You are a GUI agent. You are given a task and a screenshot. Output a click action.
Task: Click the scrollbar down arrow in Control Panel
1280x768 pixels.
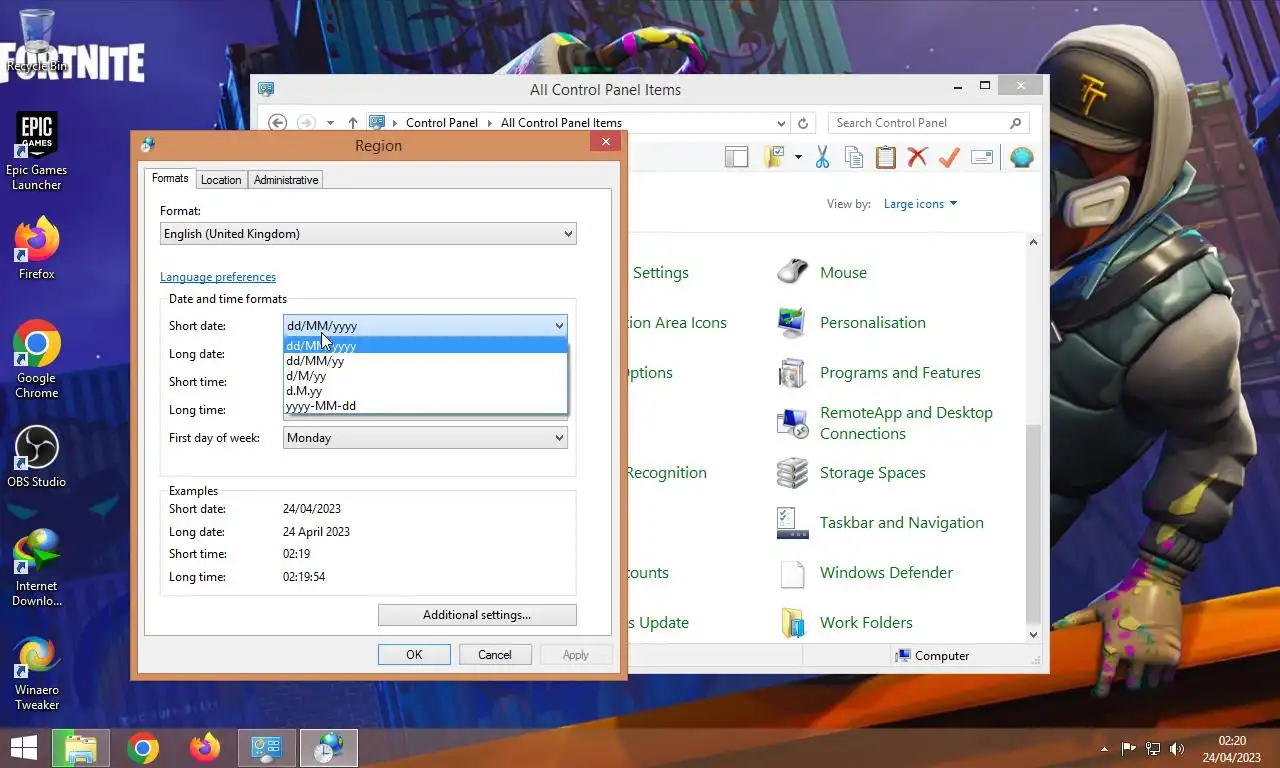point(1034,634)
